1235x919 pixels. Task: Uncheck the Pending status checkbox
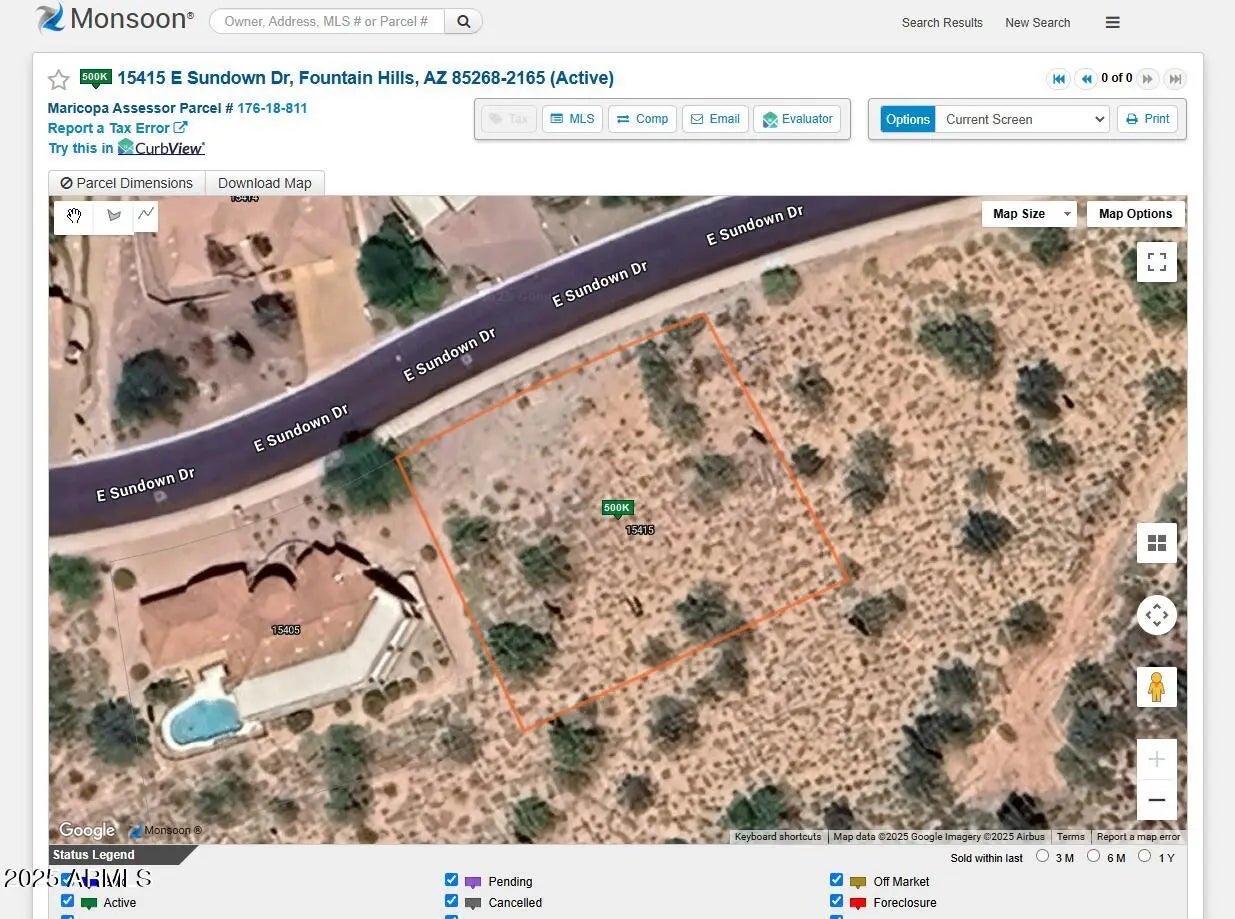[x=451, y=880]
